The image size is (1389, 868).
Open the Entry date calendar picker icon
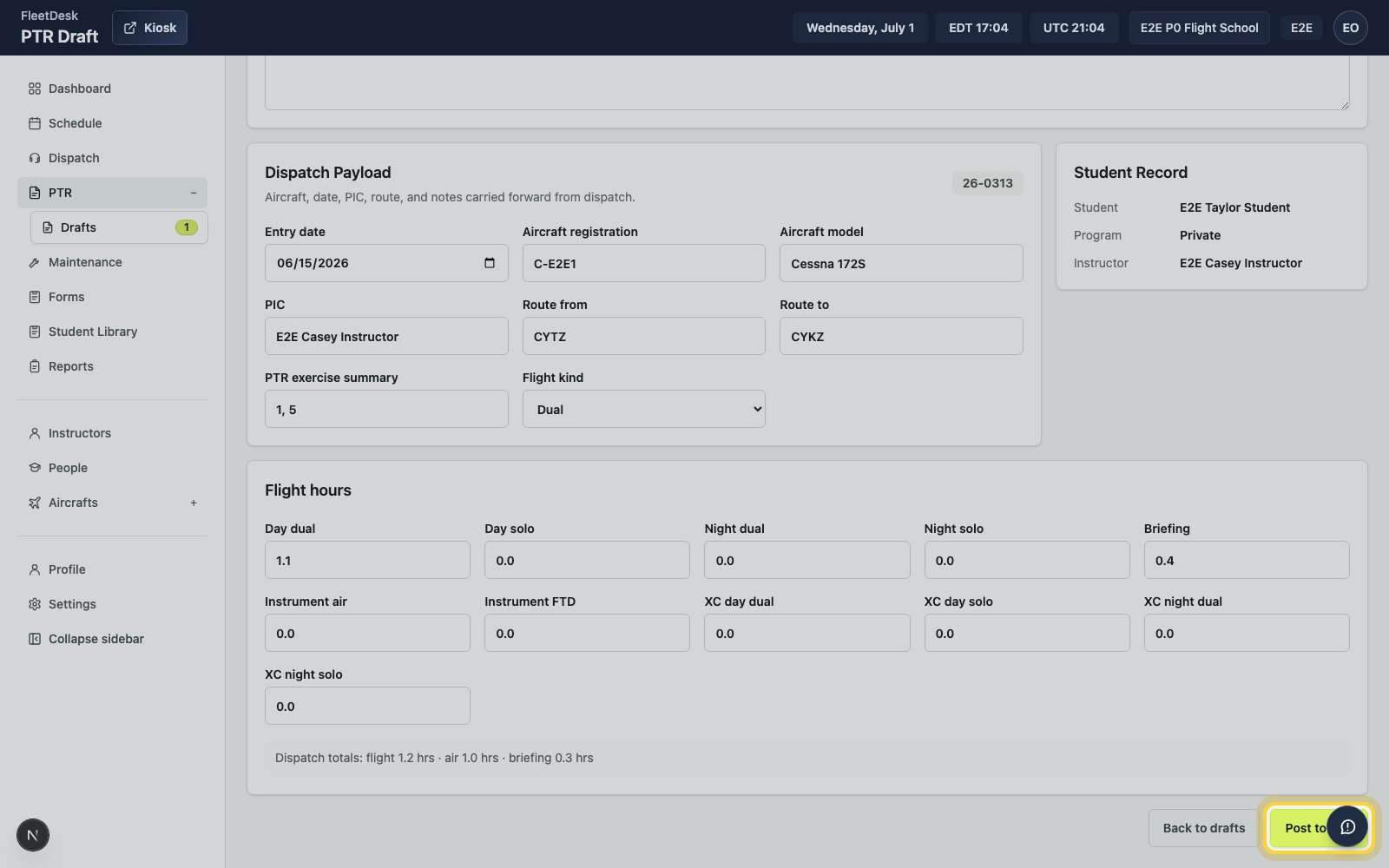tap(490, 263)
